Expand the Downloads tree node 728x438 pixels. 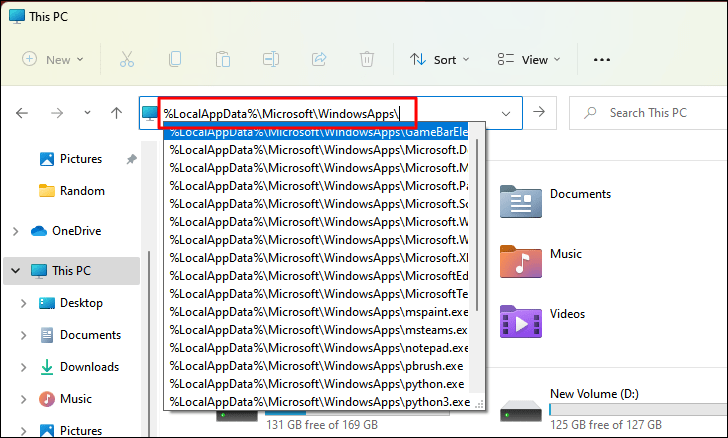[23, 367]
